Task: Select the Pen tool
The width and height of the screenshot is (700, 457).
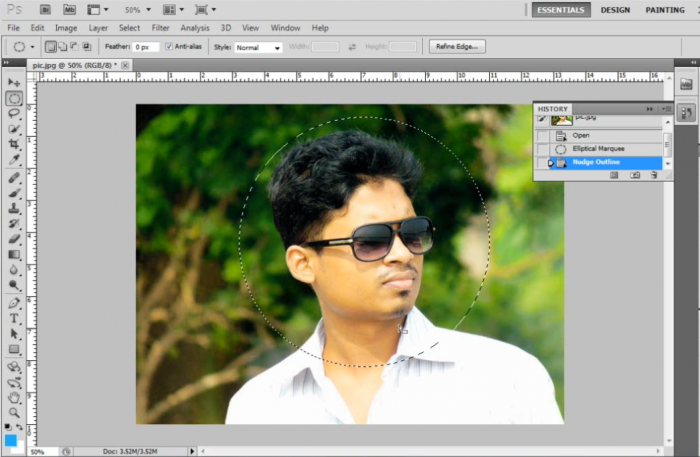Action: [x=14, y=303]
